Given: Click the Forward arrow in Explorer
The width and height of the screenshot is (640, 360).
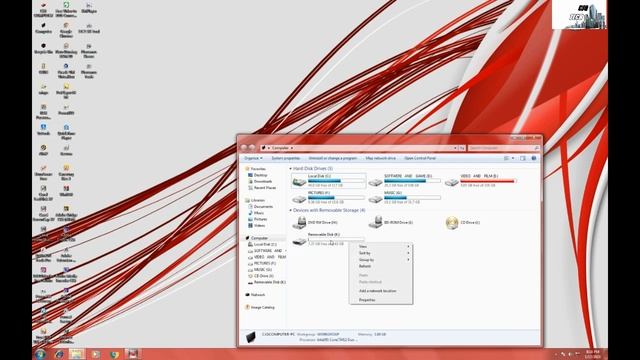Looking at the screenshot, I should [x=252, y=148].
